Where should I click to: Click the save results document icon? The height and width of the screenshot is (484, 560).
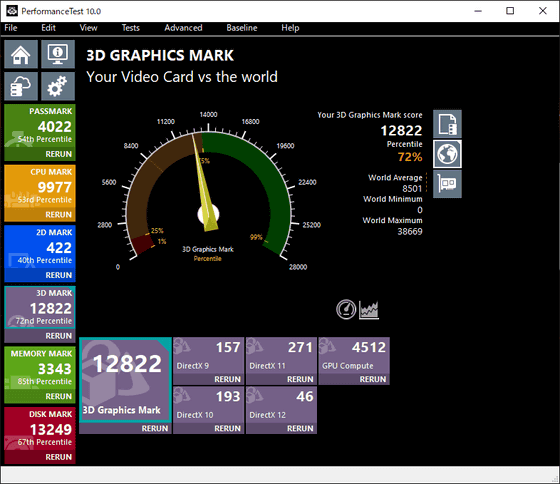[x=447, y=124]
